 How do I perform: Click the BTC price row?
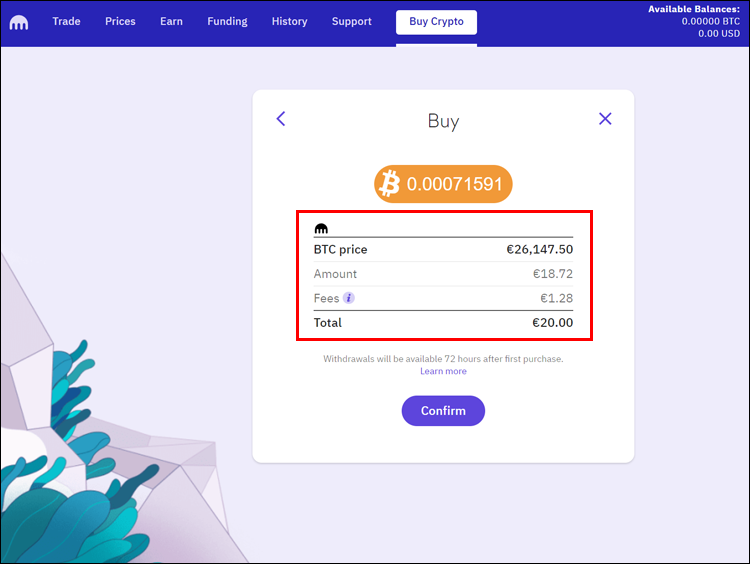(x=443, y=249)
